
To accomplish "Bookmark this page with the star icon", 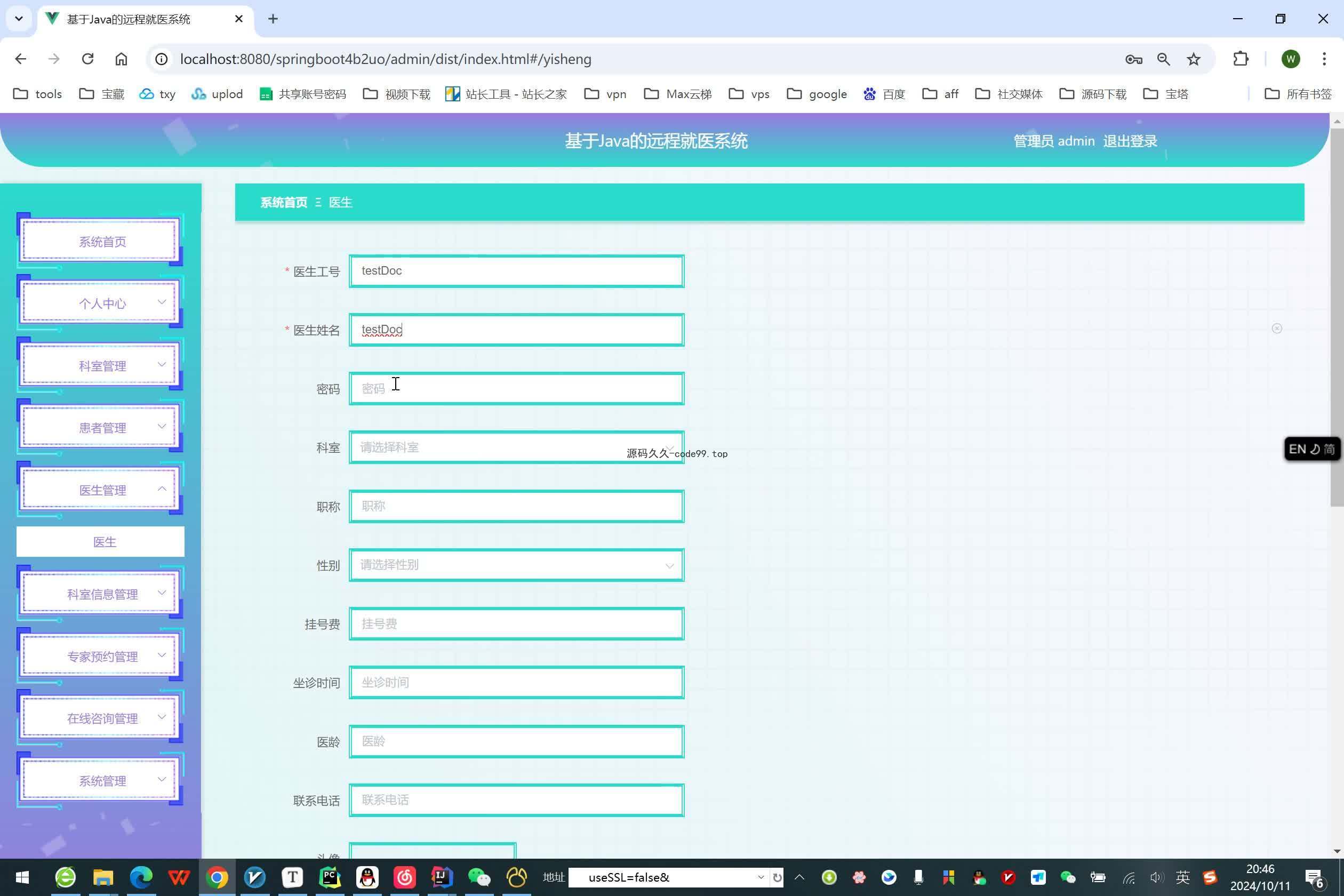I will 1194,59.
